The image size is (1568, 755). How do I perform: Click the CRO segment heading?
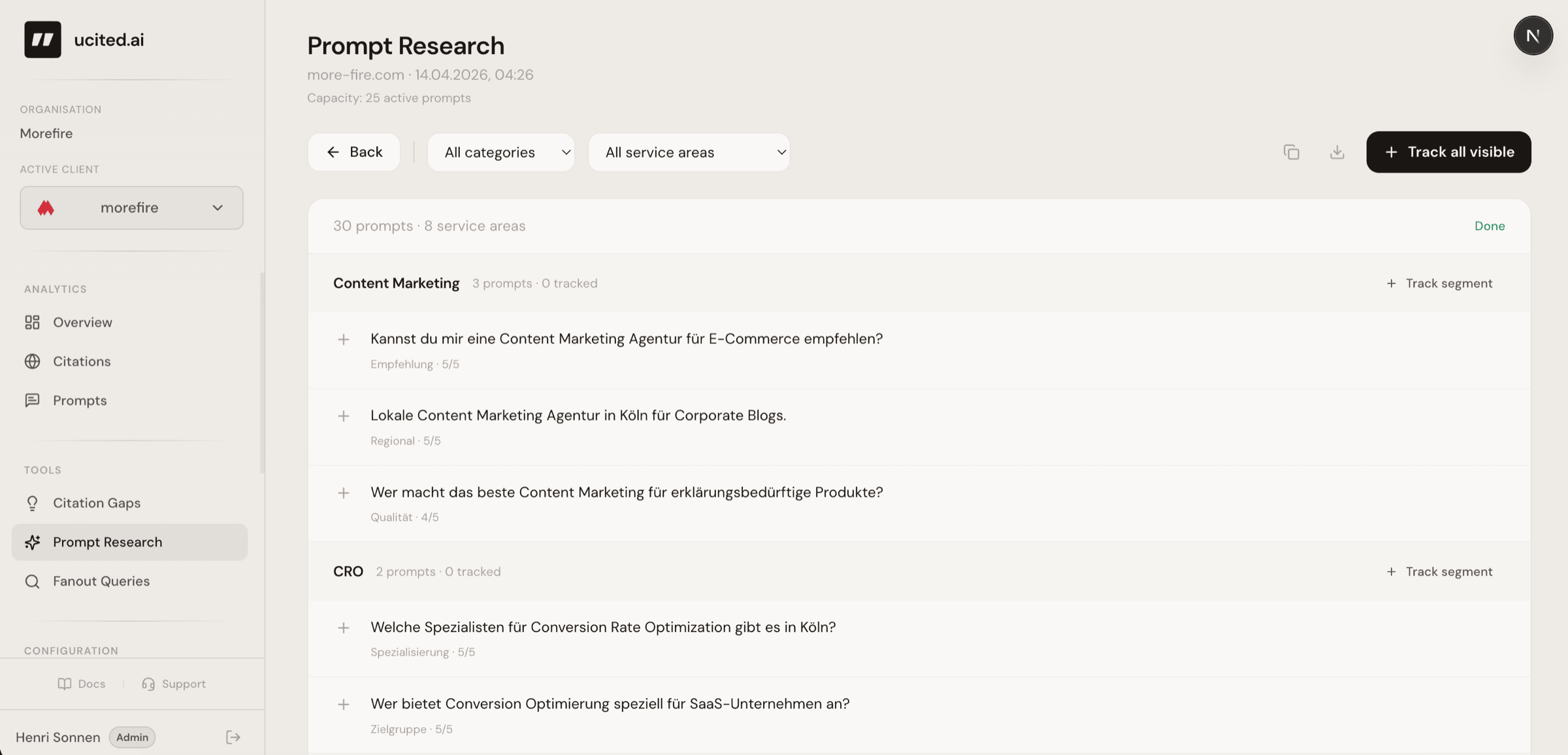pyautogui.click(x=348, y=571)
